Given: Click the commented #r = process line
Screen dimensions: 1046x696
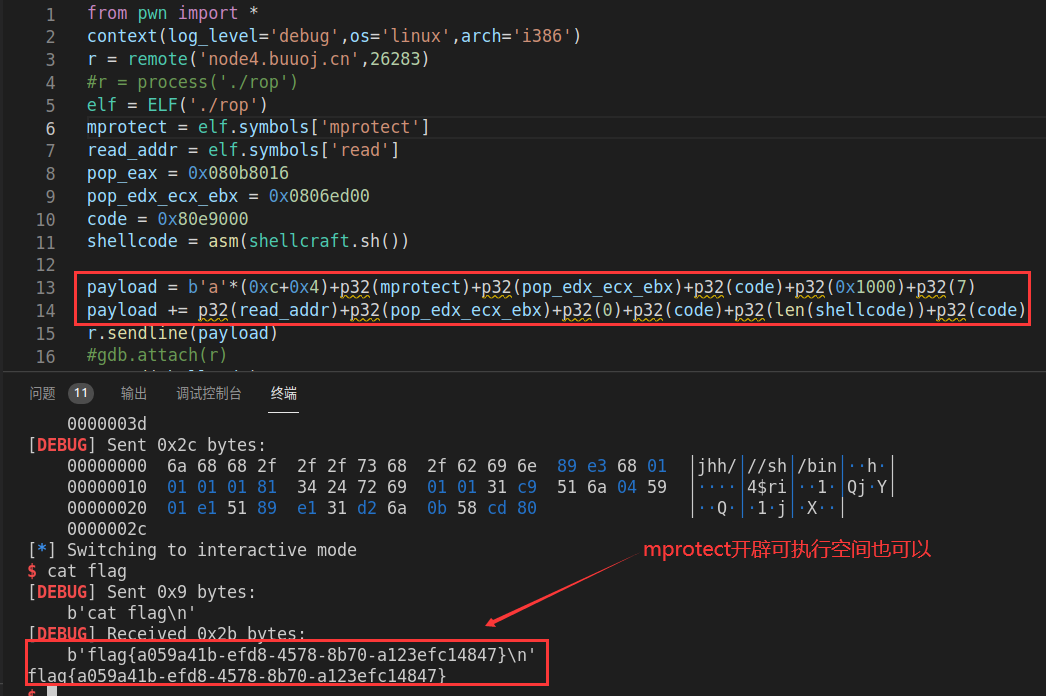Looking at the screenshot, I should tap(192, 82).
